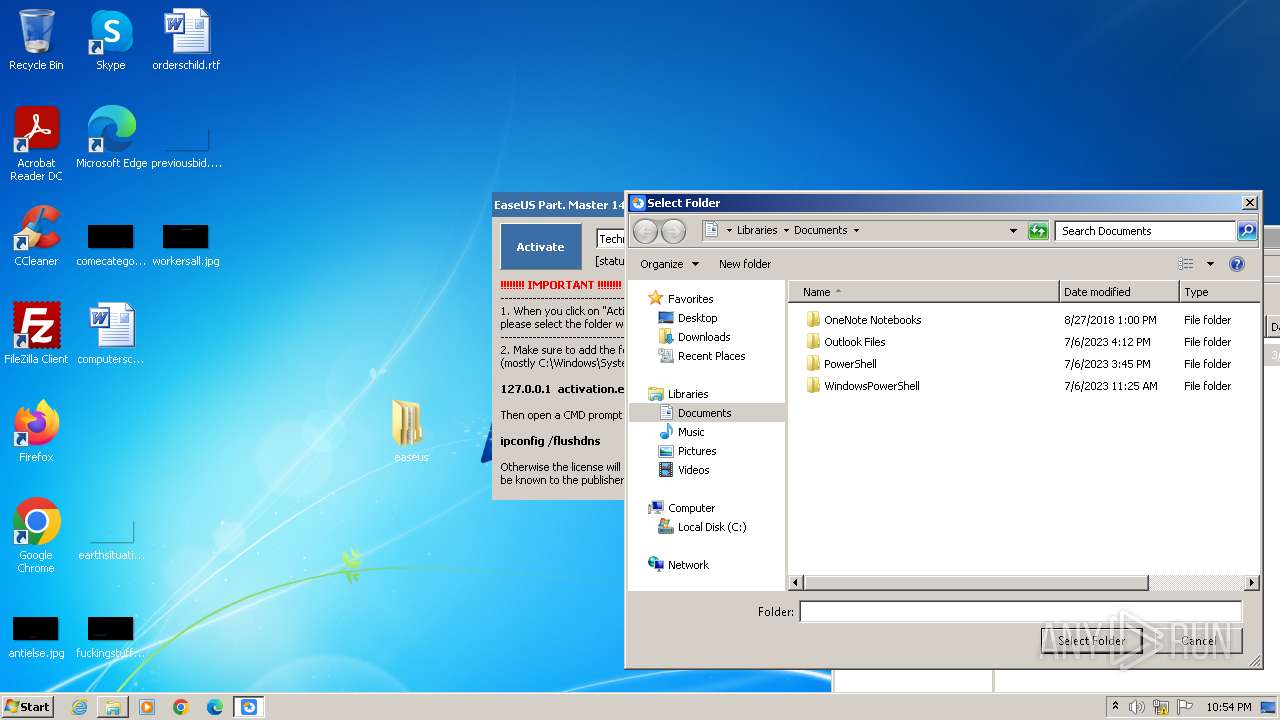Select Videos library in tree

694,470
